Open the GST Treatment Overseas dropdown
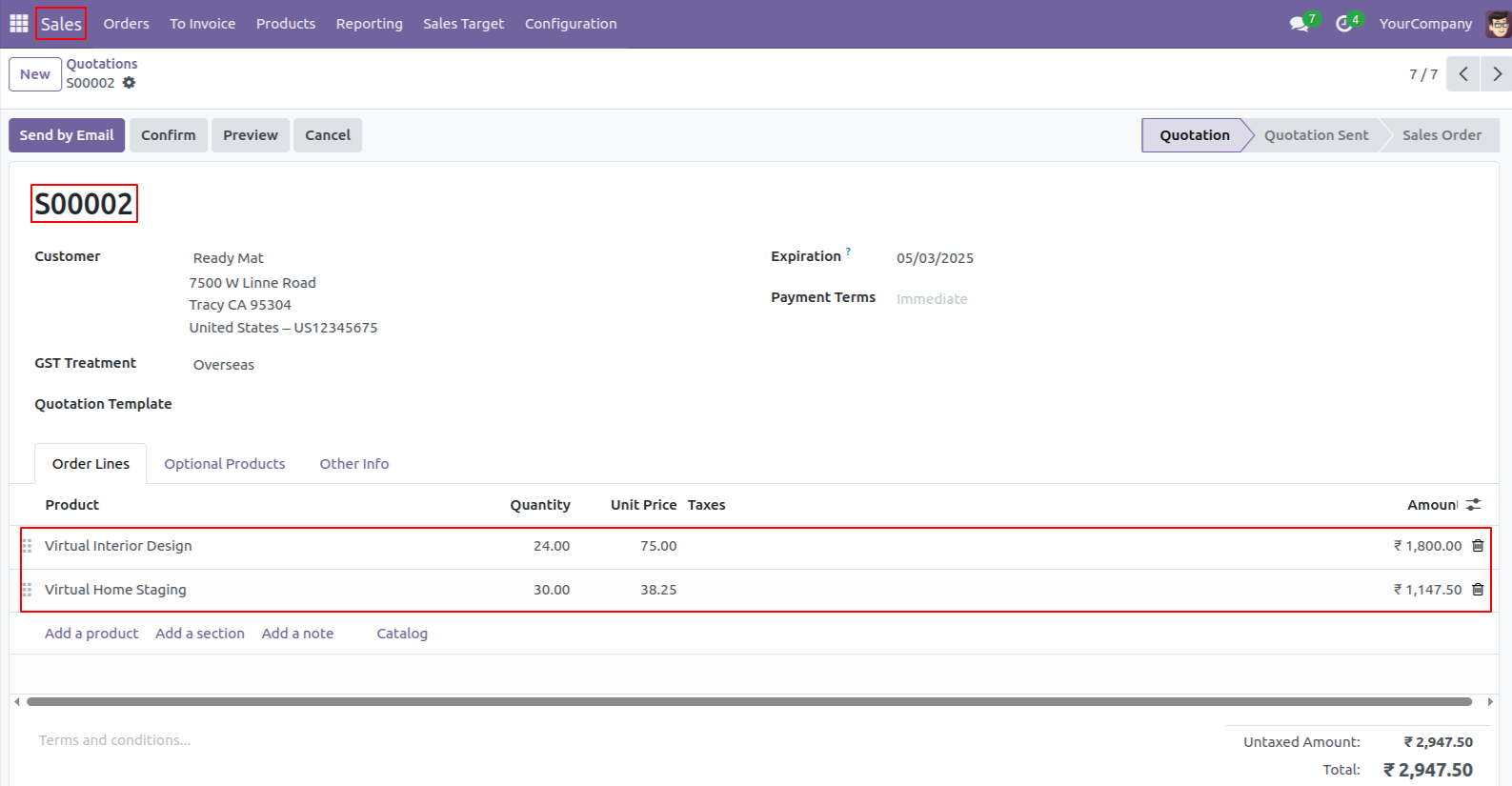This screenshot has width=1512, height=786. (x=381, y=365)
